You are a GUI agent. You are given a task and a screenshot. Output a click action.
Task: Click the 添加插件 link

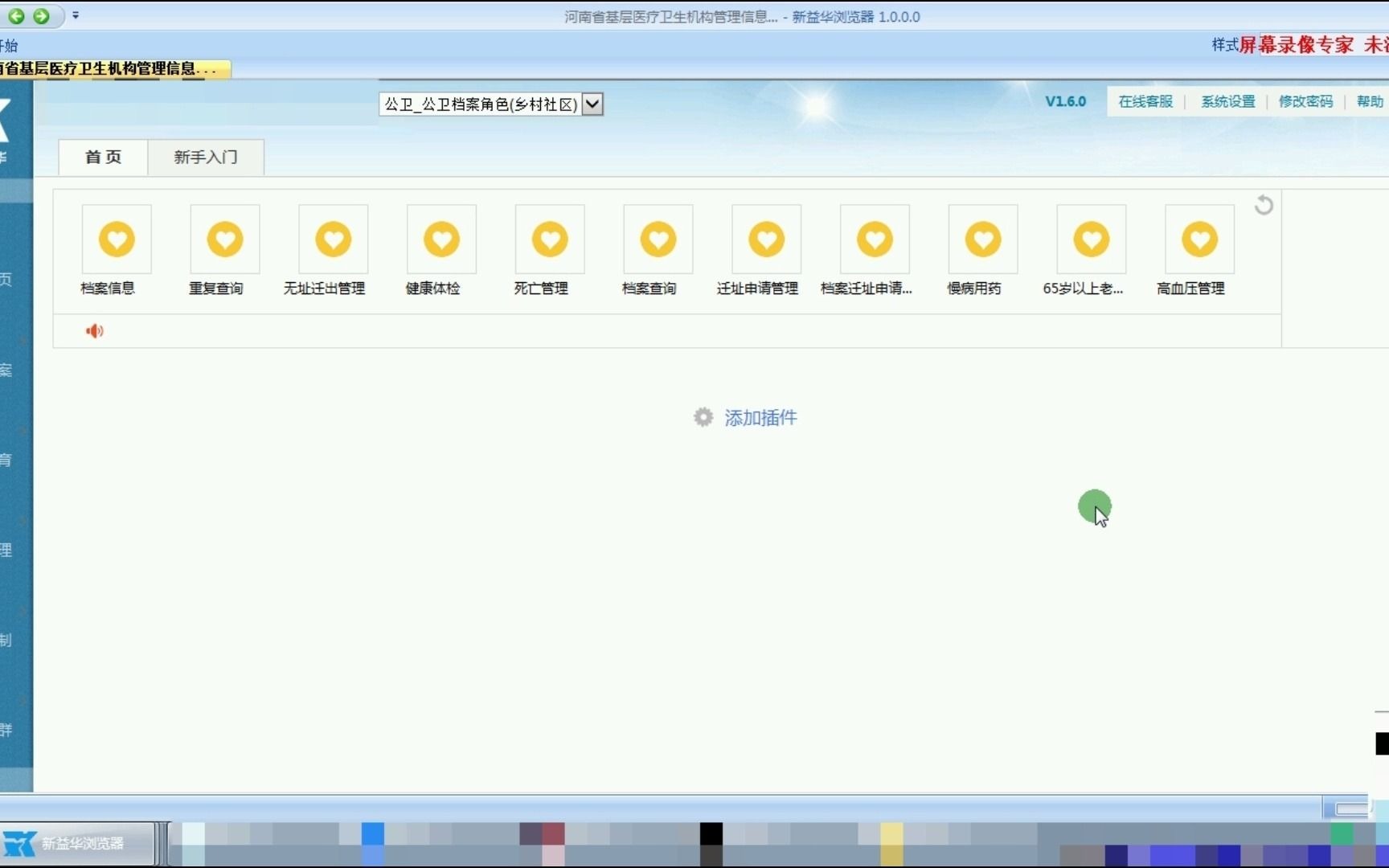tap(760, 418)
